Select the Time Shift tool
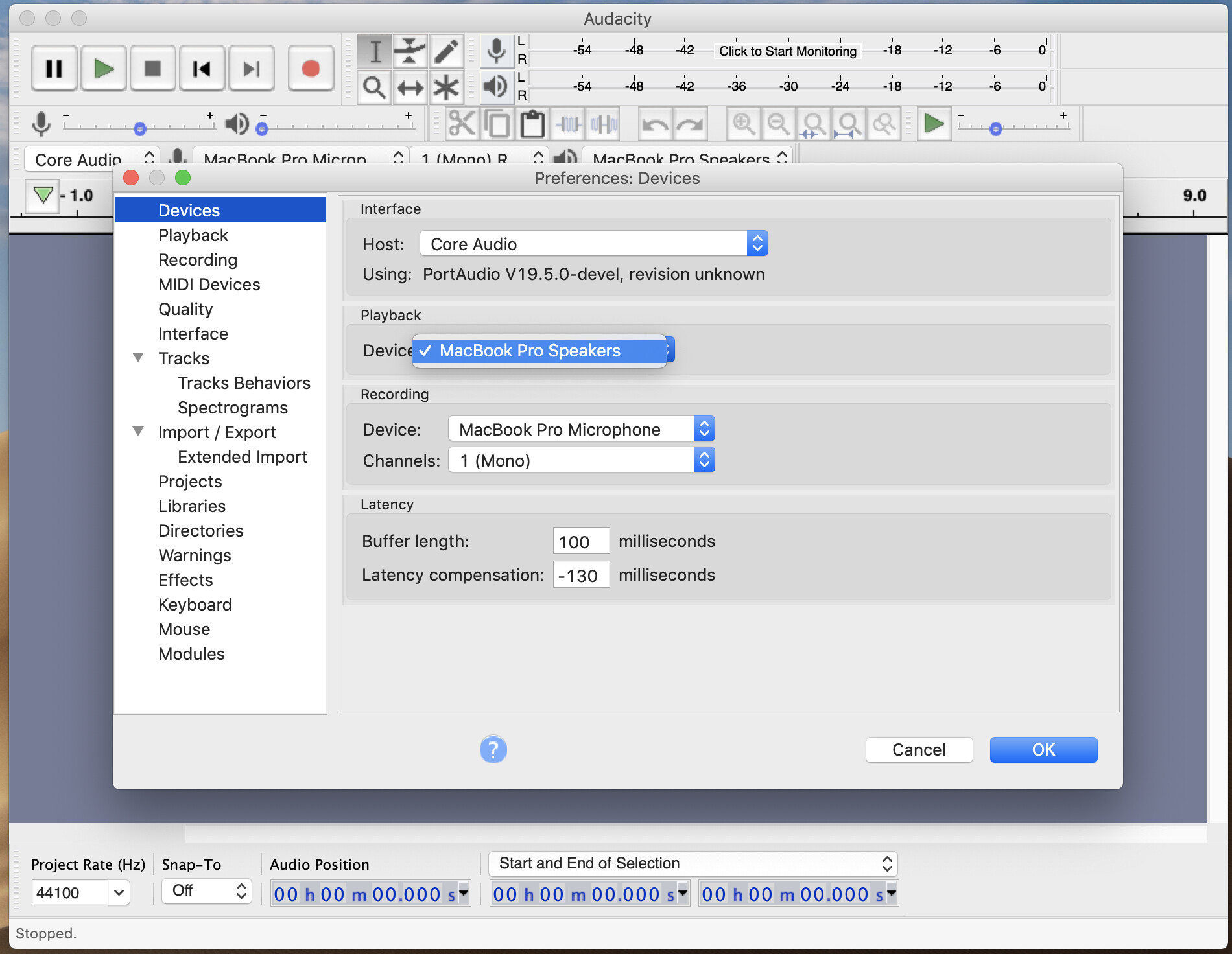 pyautogui.click(x=410, y=87)
